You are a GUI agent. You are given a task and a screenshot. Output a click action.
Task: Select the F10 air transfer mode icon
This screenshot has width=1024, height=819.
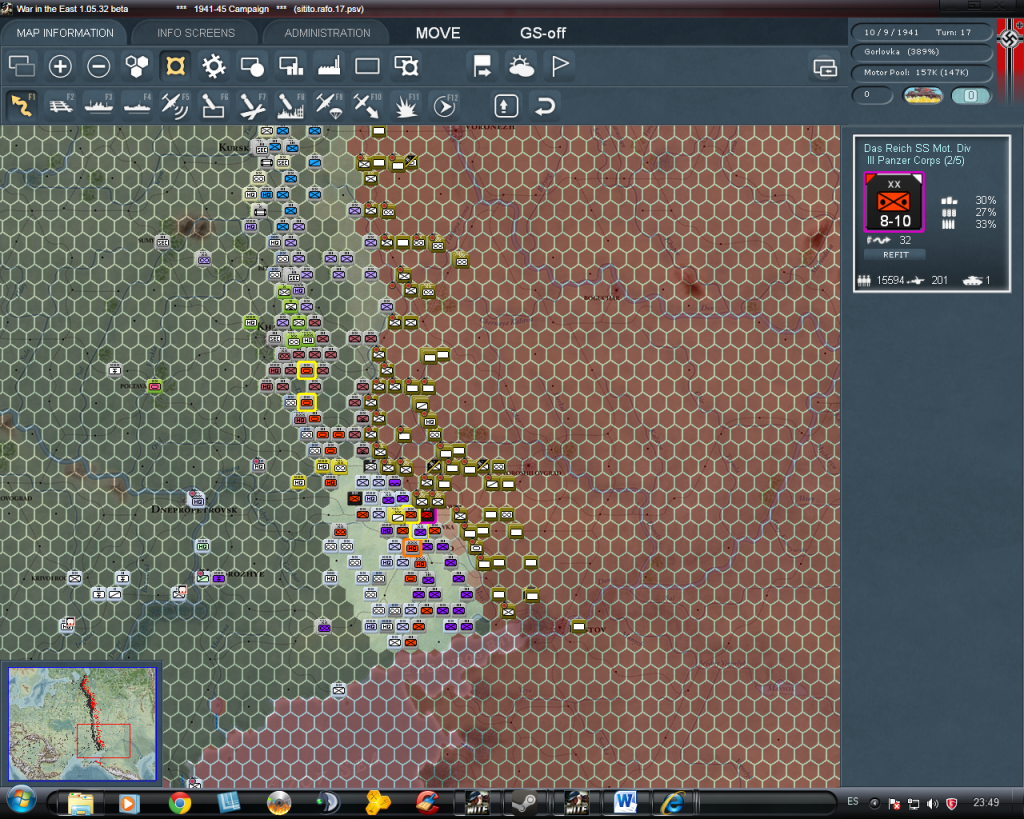tap(367, 105)
